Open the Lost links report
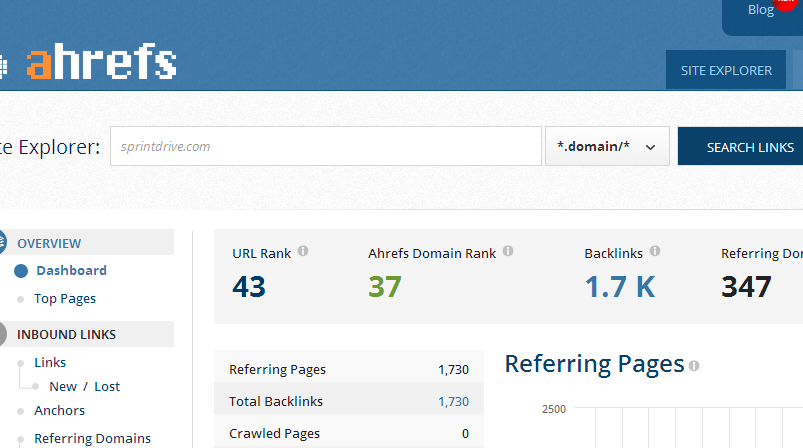This screenshot has height=448, width=803. point(107,387)
